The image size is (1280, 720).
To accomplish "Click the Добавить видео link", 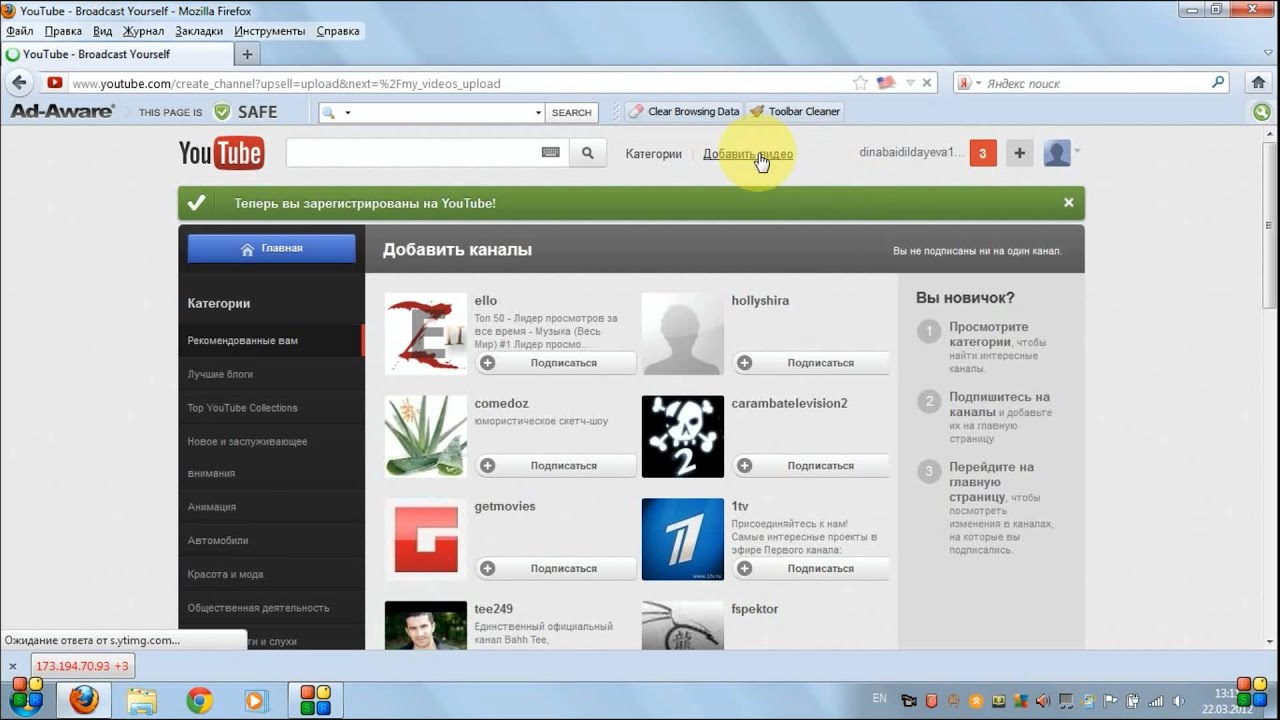I will click(x=748, y=154).
